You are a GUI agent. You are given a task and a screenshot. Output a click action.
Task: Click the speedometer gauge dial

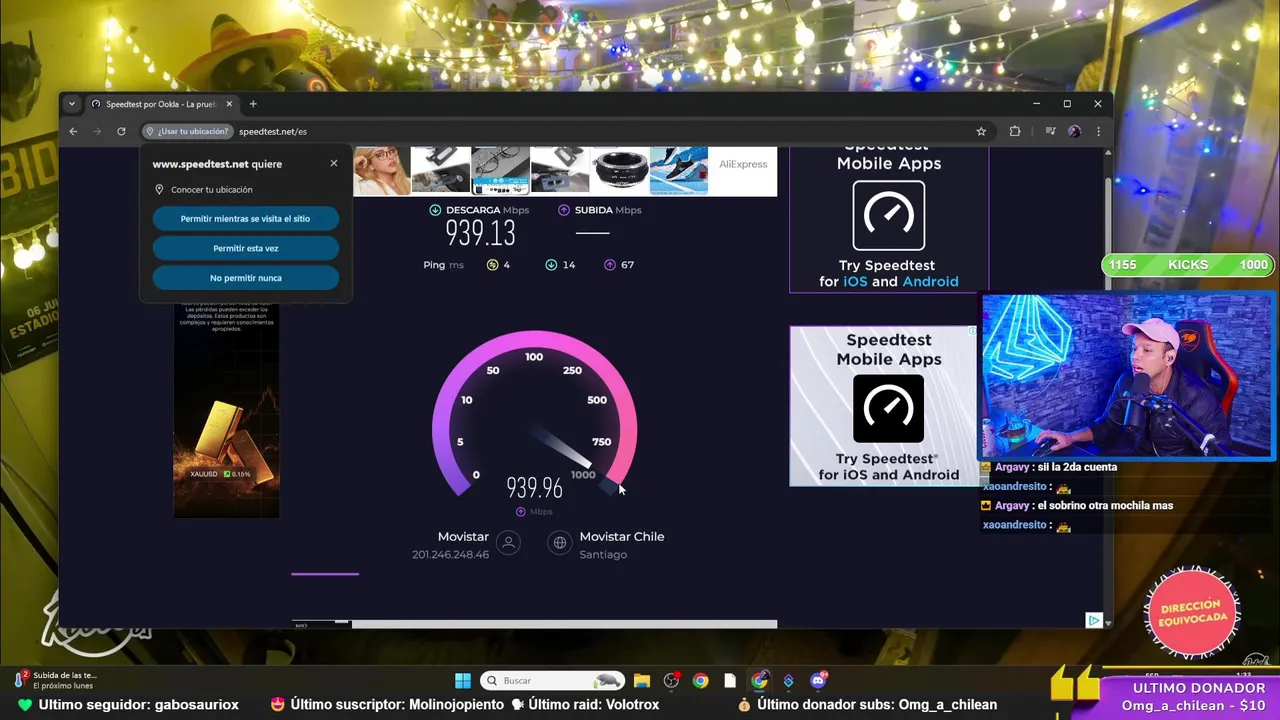(x=534, y=412)
